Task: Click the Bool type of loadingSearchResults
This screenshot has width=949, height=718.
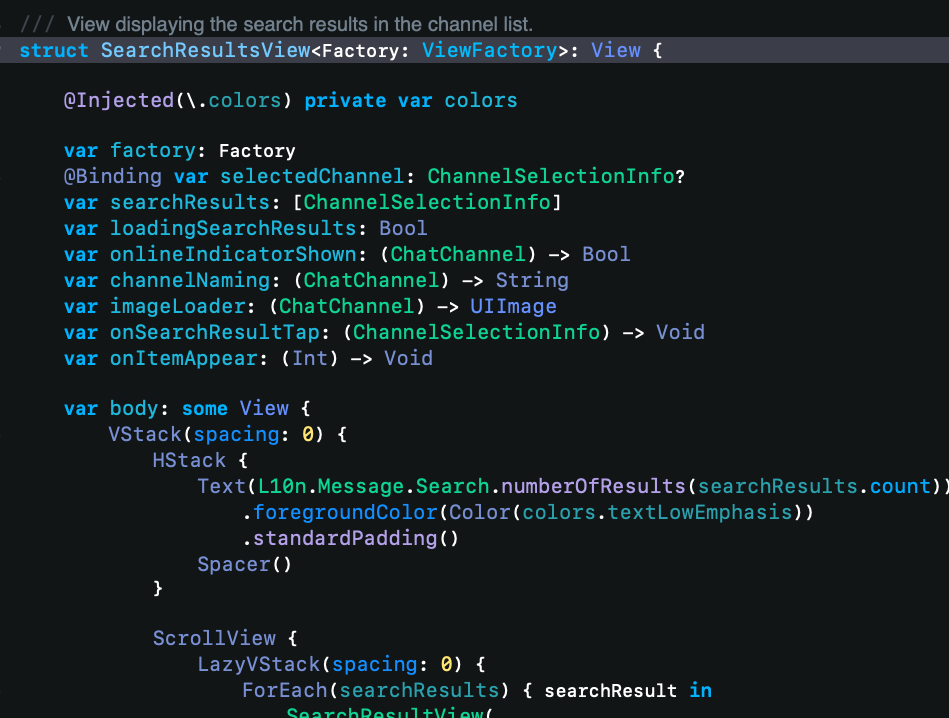Action: pos(402,228)
